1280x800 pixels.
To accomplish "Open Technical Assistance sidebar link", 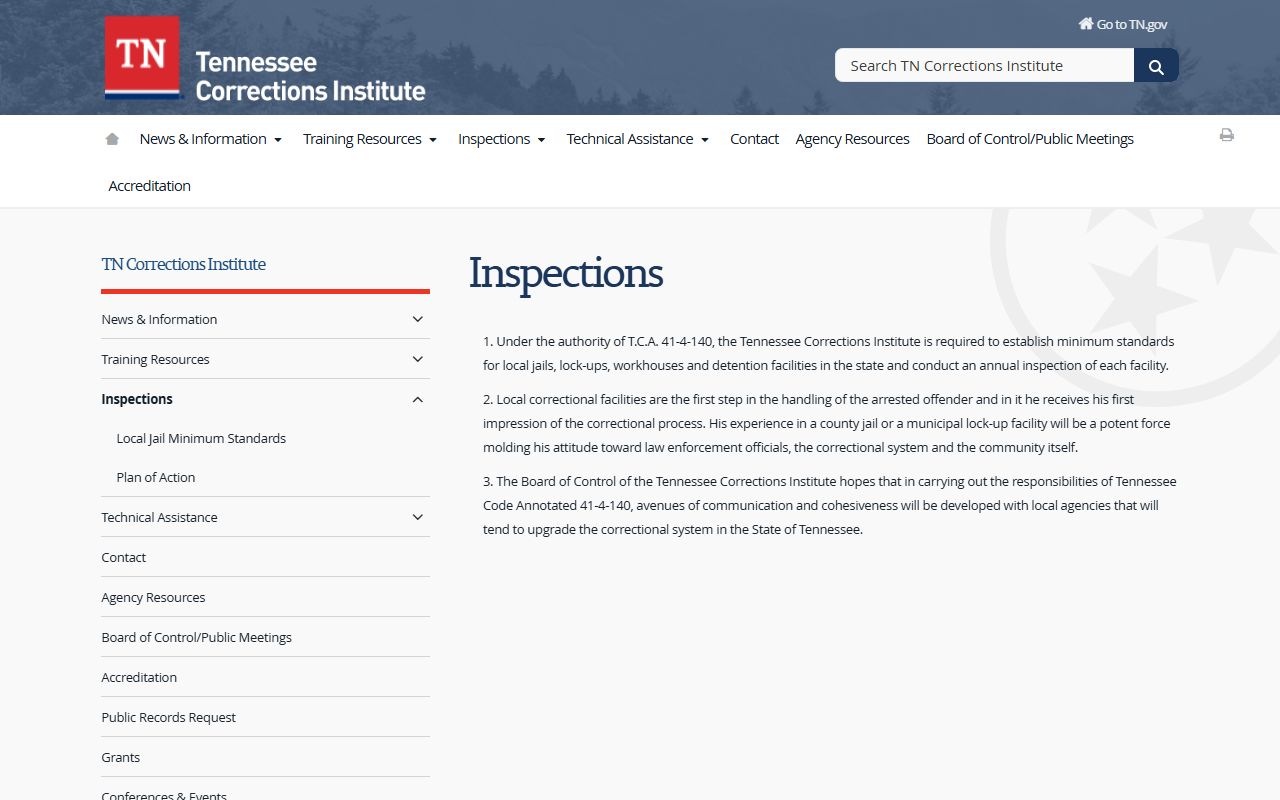I will coord(159,517).
